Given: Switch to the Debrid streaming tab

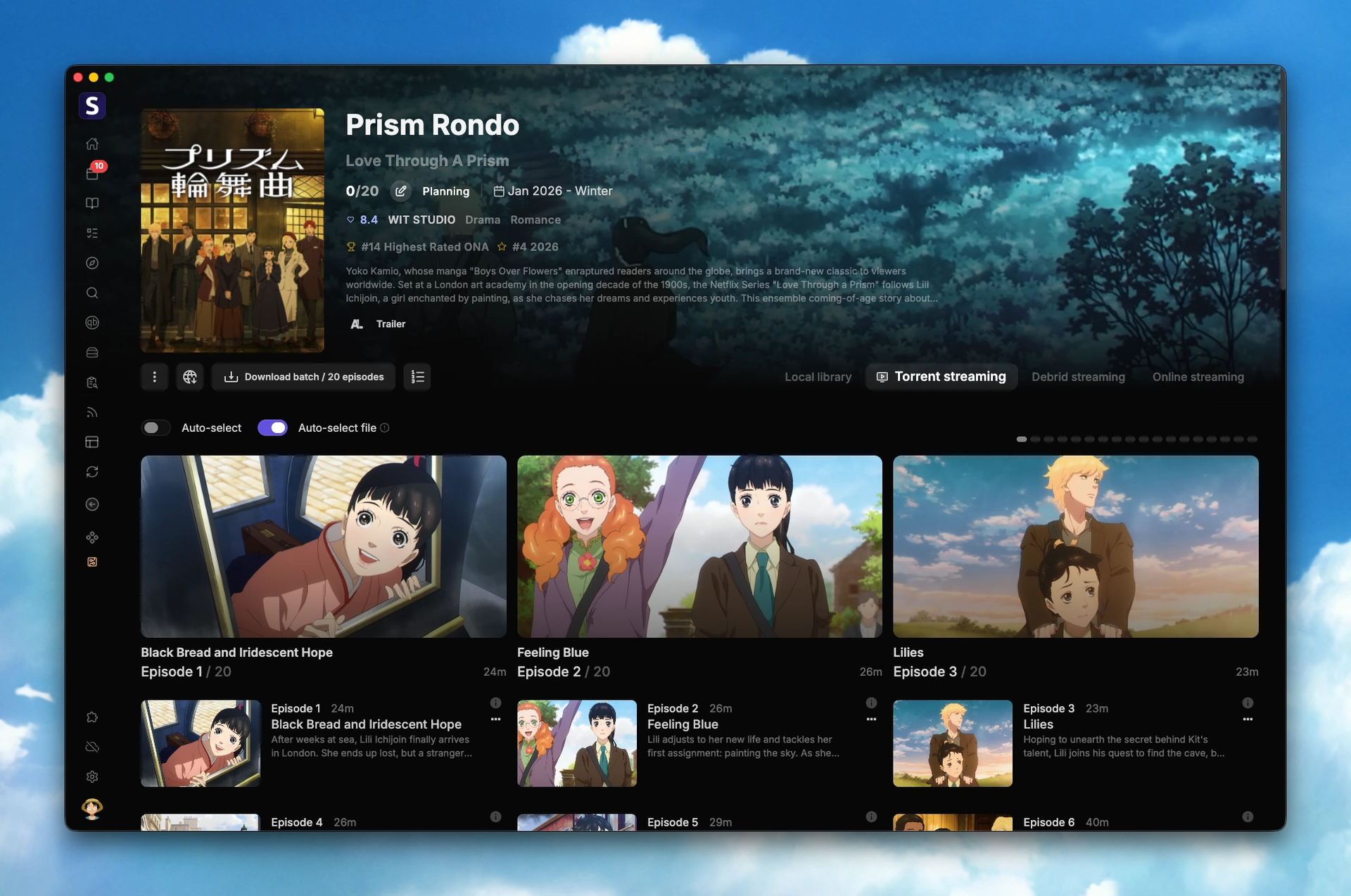Looking at the screenshot, I should tap(1079, 377).
